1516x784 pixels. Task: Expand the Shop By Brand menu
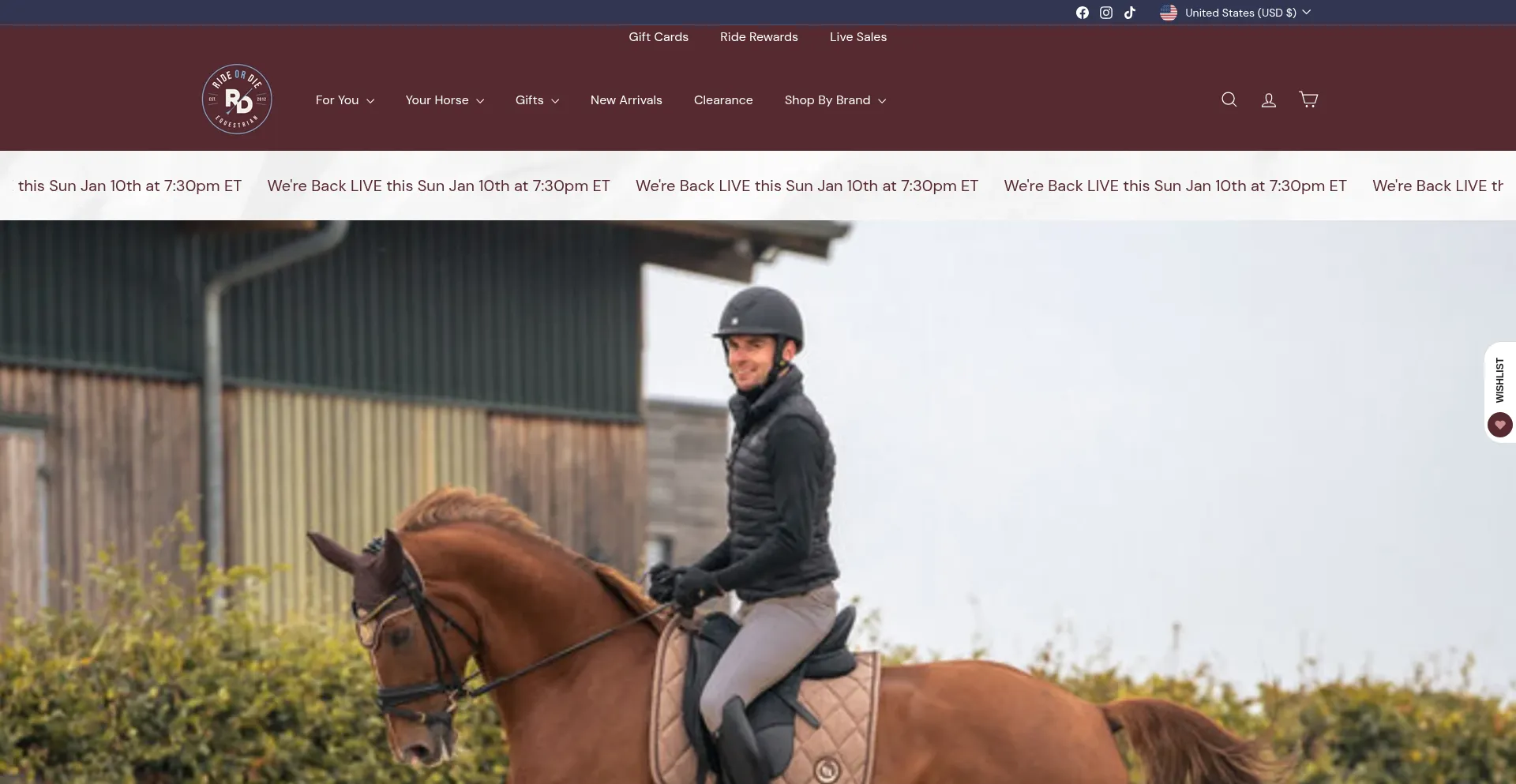tap(835, 100)
